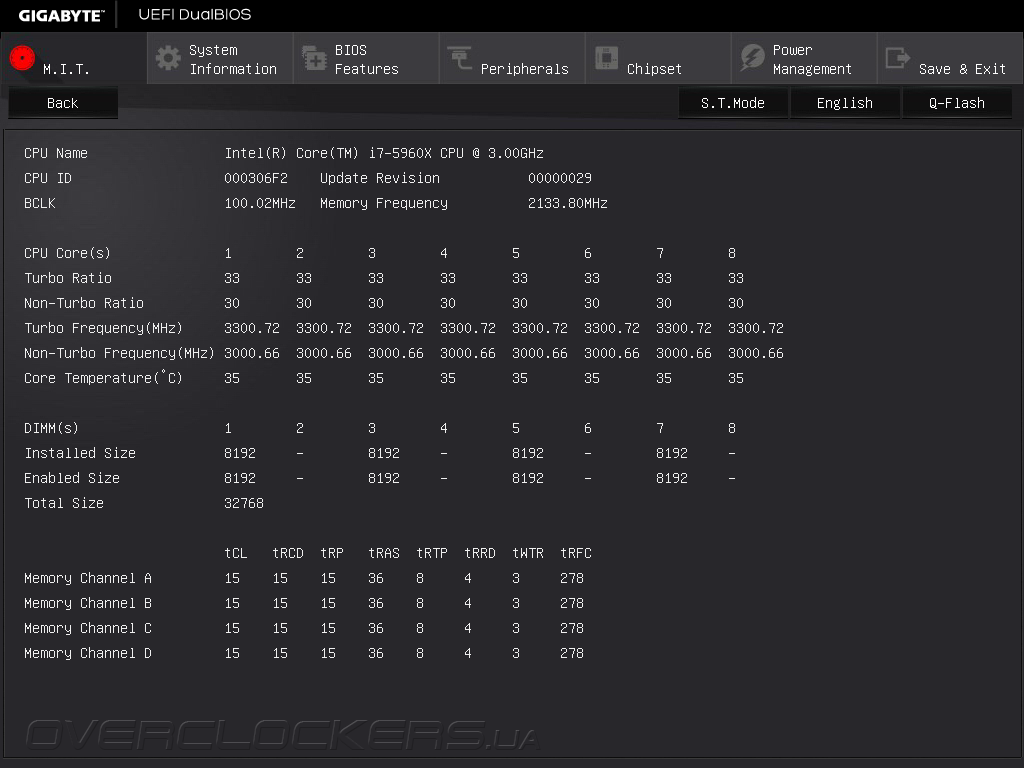Image resolution: width=1024 pixels, height=768 pixels.
Task: Click the tWTR column header
Action: point(528,553)
